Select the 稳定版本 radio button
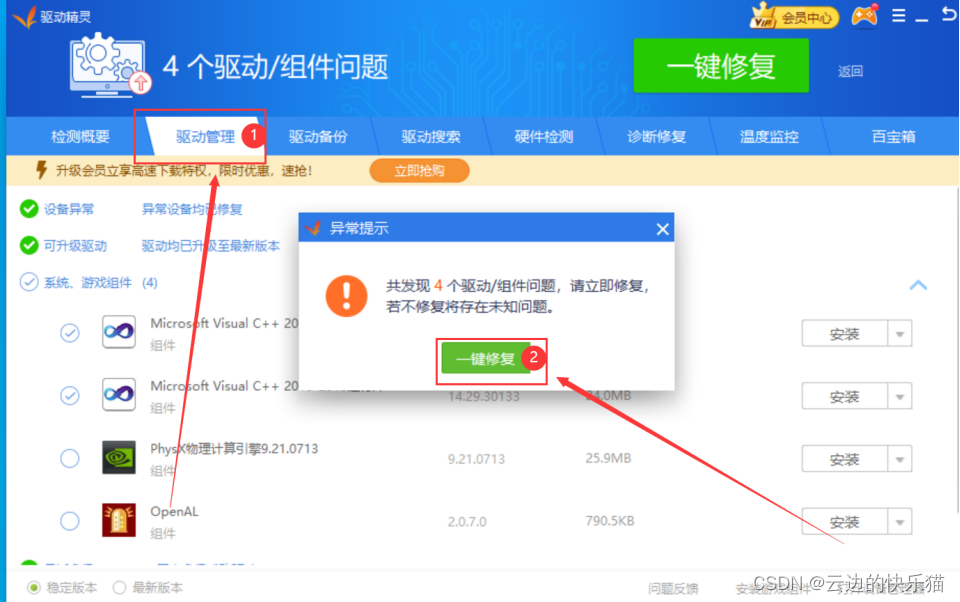 34,588
